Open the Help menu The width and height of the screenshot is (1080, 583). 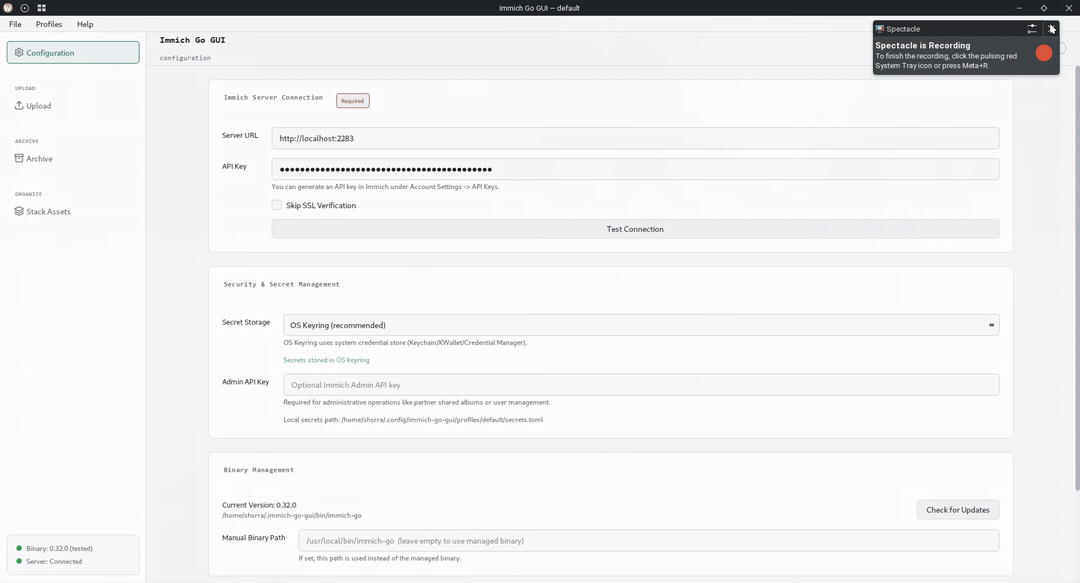pos(85,24)
